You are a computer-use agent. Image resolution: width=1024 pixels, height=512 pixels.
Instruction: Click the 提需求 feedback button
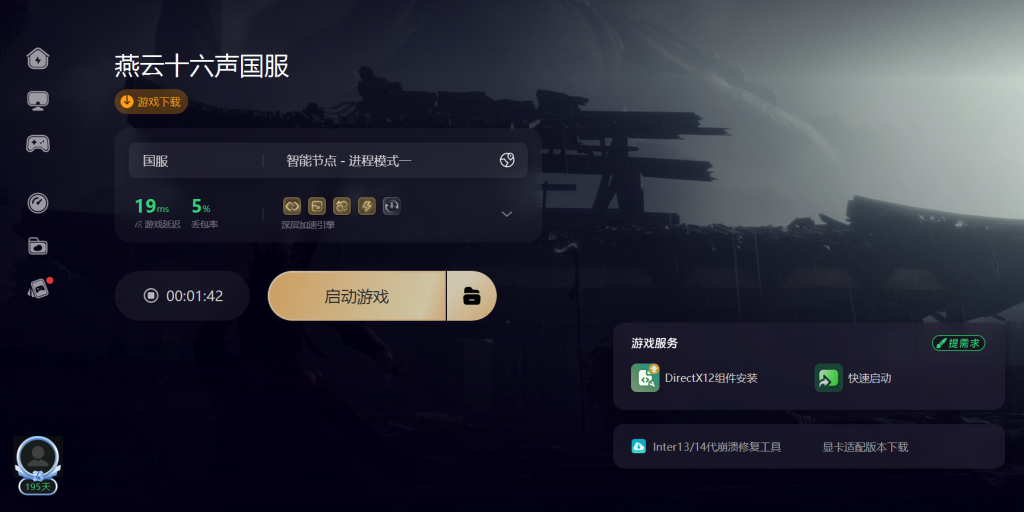959,343
